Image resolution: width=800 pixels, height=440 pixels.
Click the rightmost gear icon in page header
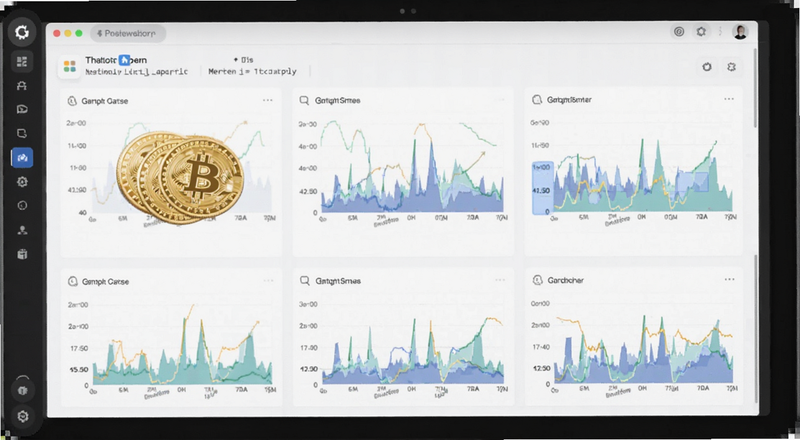pyautogui.click(x=731, y=67)
